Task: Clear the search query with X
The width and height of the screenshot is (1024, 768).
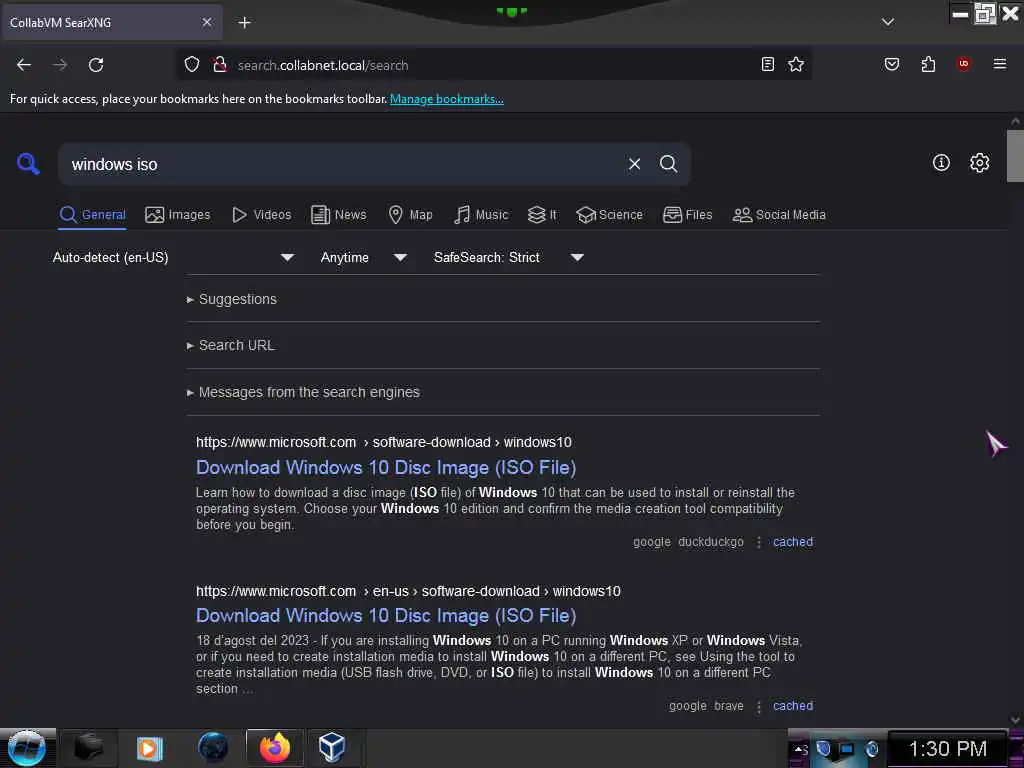Action: click(x=634, y=164)
